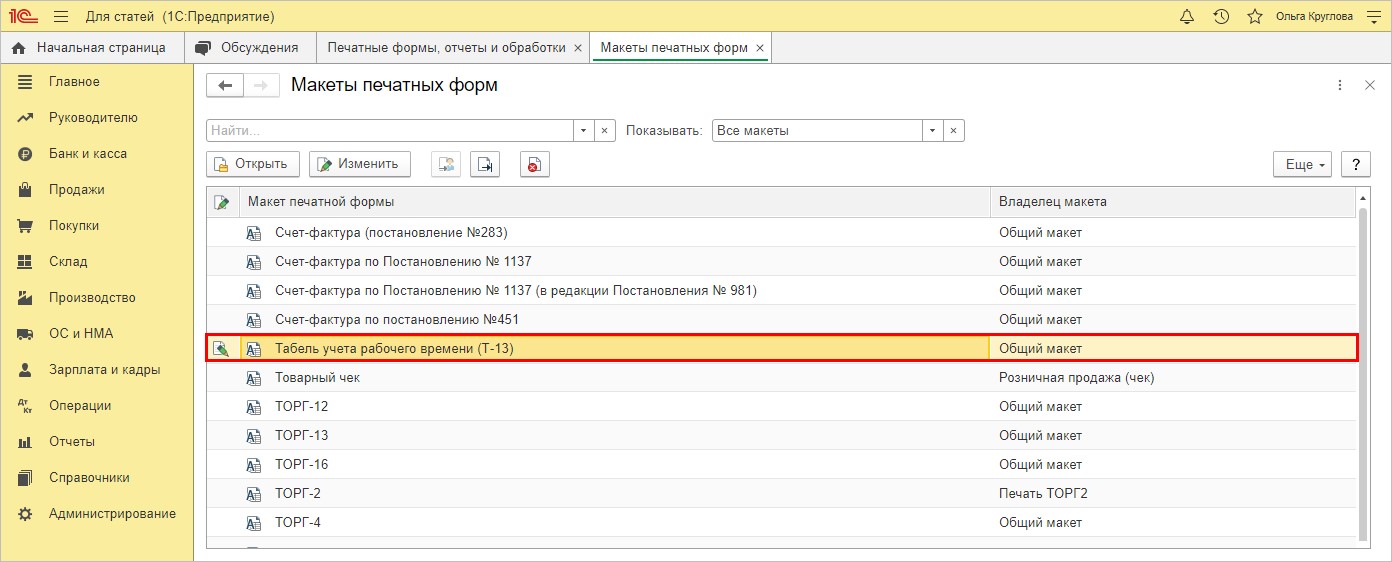Click the Открыть button

click(252, 164)
